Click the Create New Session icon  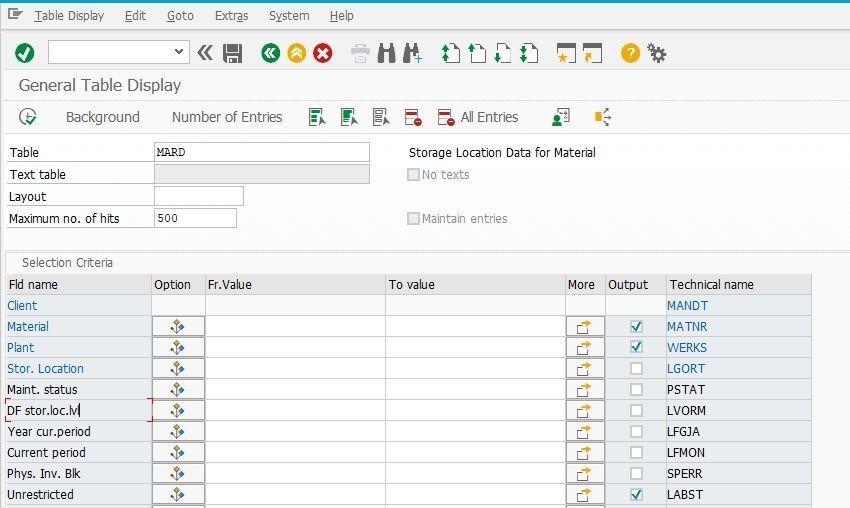click(566, 53)
